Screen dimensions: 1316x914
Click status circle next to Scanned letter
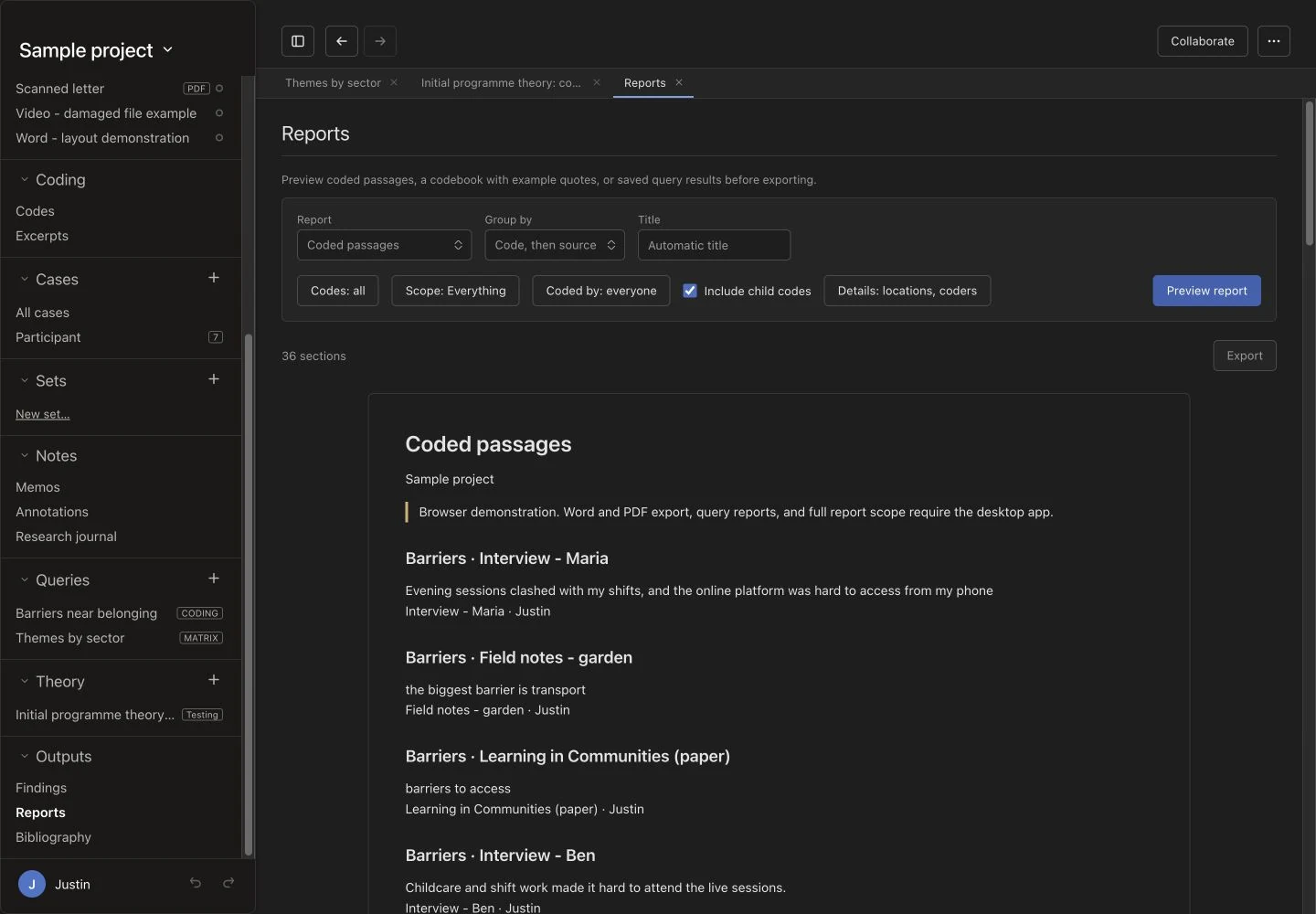pyautogui.click(x=219, y=89)
